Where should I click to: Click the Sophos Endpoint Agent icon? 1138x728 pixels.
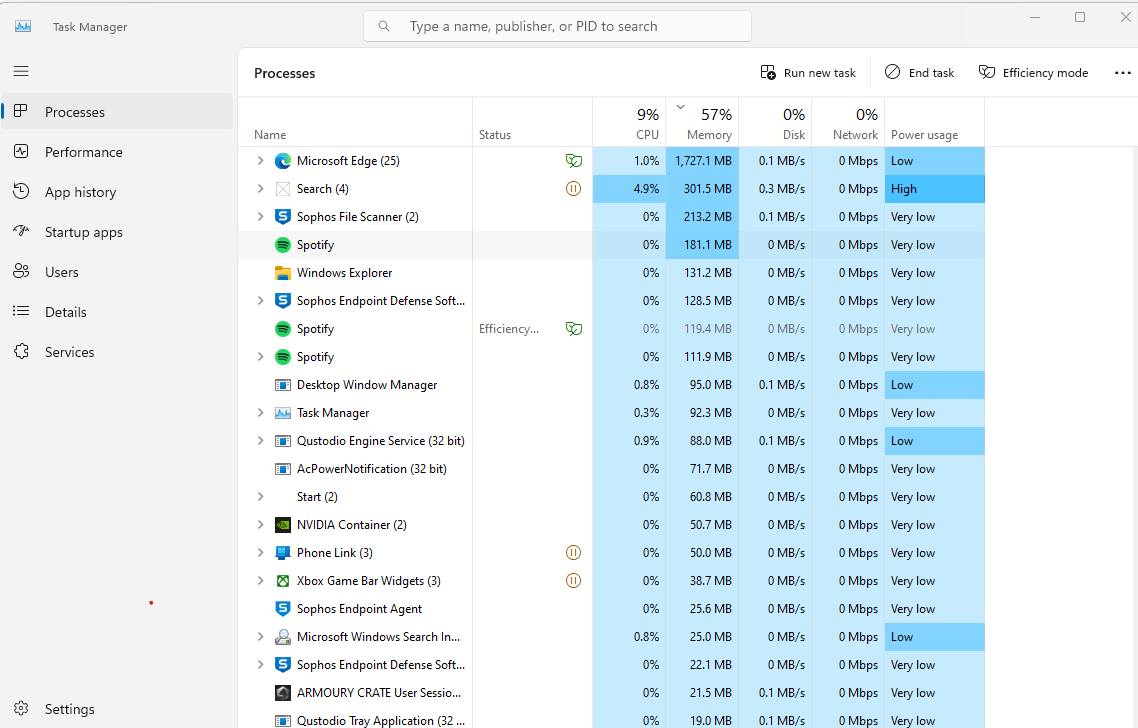pos(283,609)
